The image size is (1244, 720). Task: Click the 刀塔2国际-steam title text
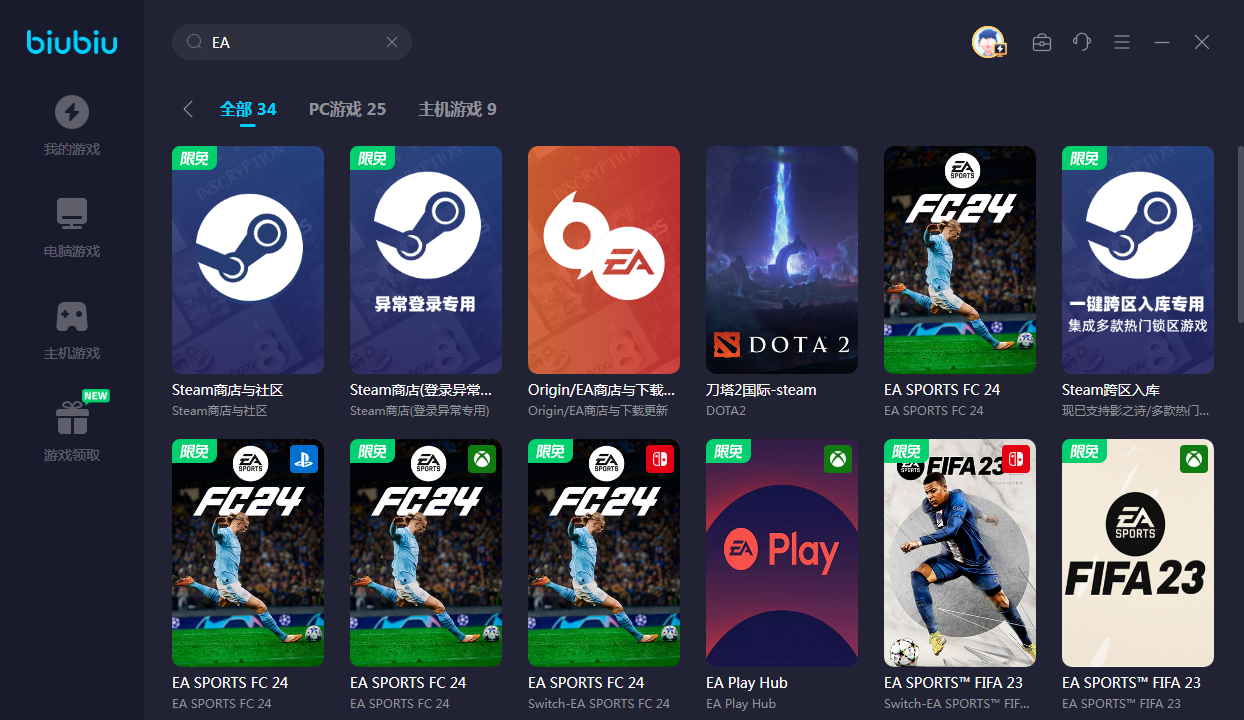coord(760,390)
